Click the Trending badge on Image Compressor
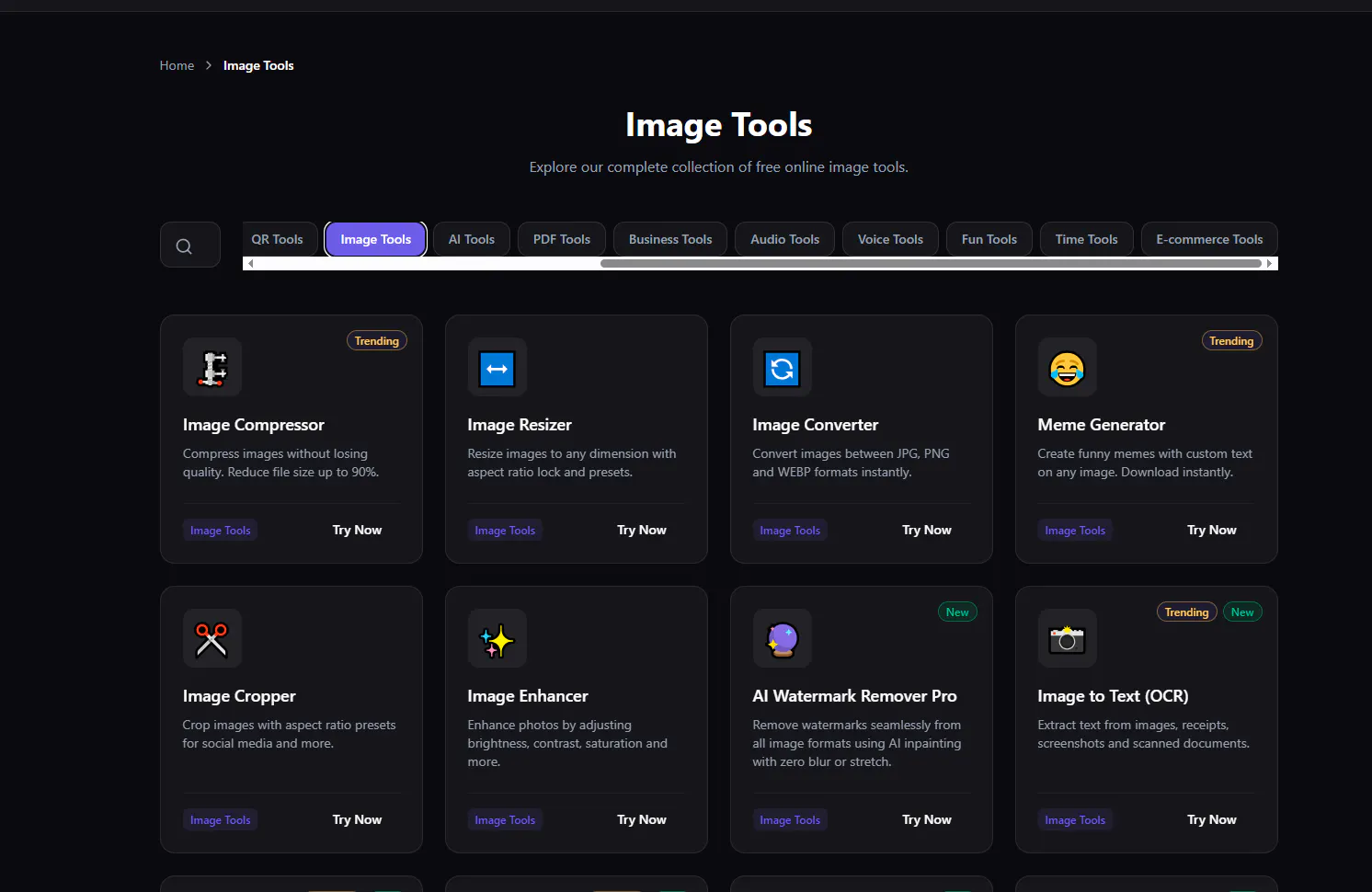The image size is (1372, 892). [377, 341]
